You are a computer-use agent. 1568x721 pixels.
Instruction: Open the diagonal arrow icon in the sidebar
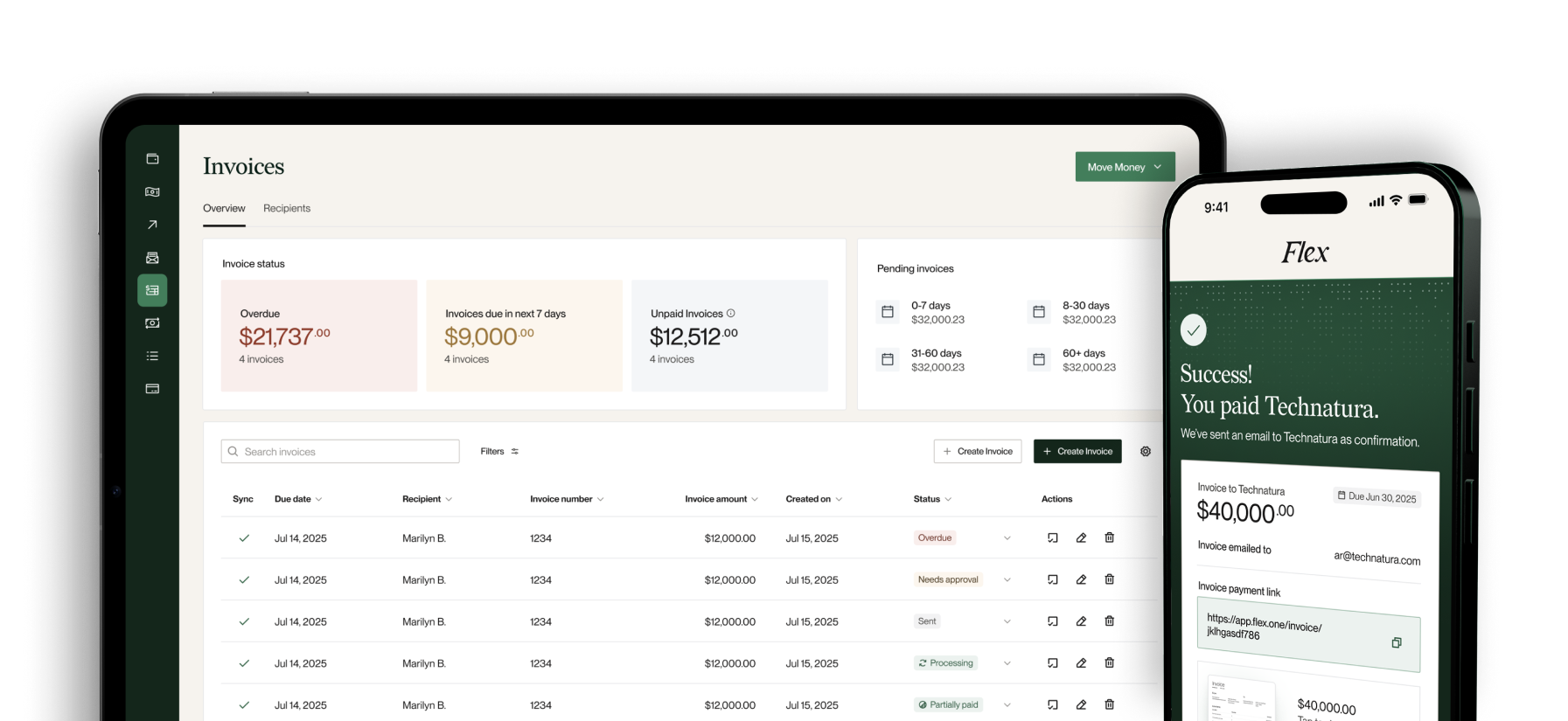pos(152,225)
